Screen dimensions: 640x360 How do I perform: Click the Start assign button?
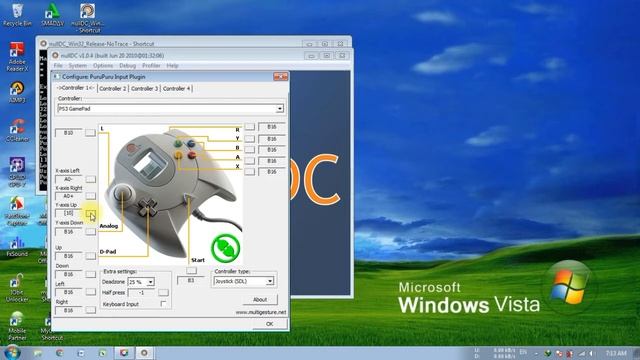191,271
